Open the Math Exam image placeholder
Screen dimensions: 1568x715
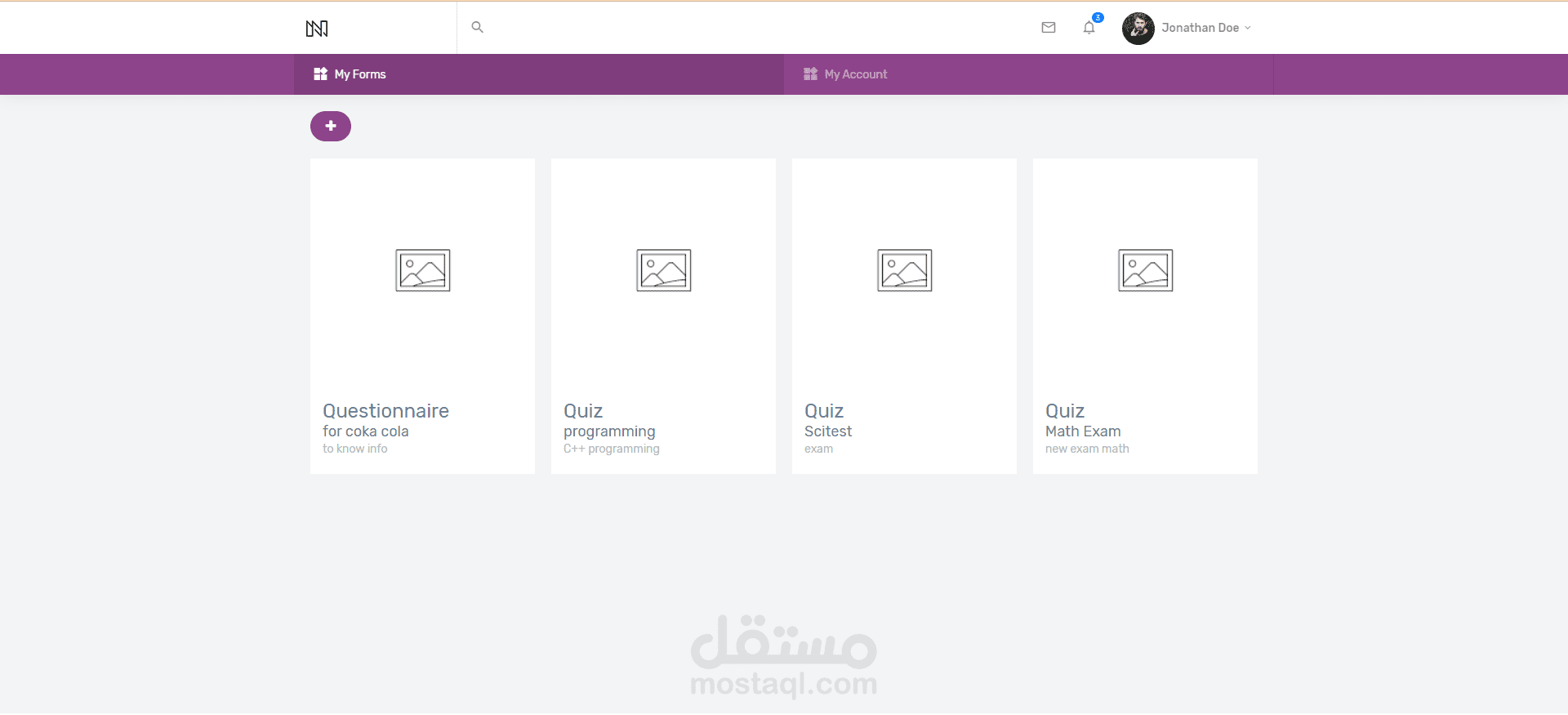click(1146, 270)
